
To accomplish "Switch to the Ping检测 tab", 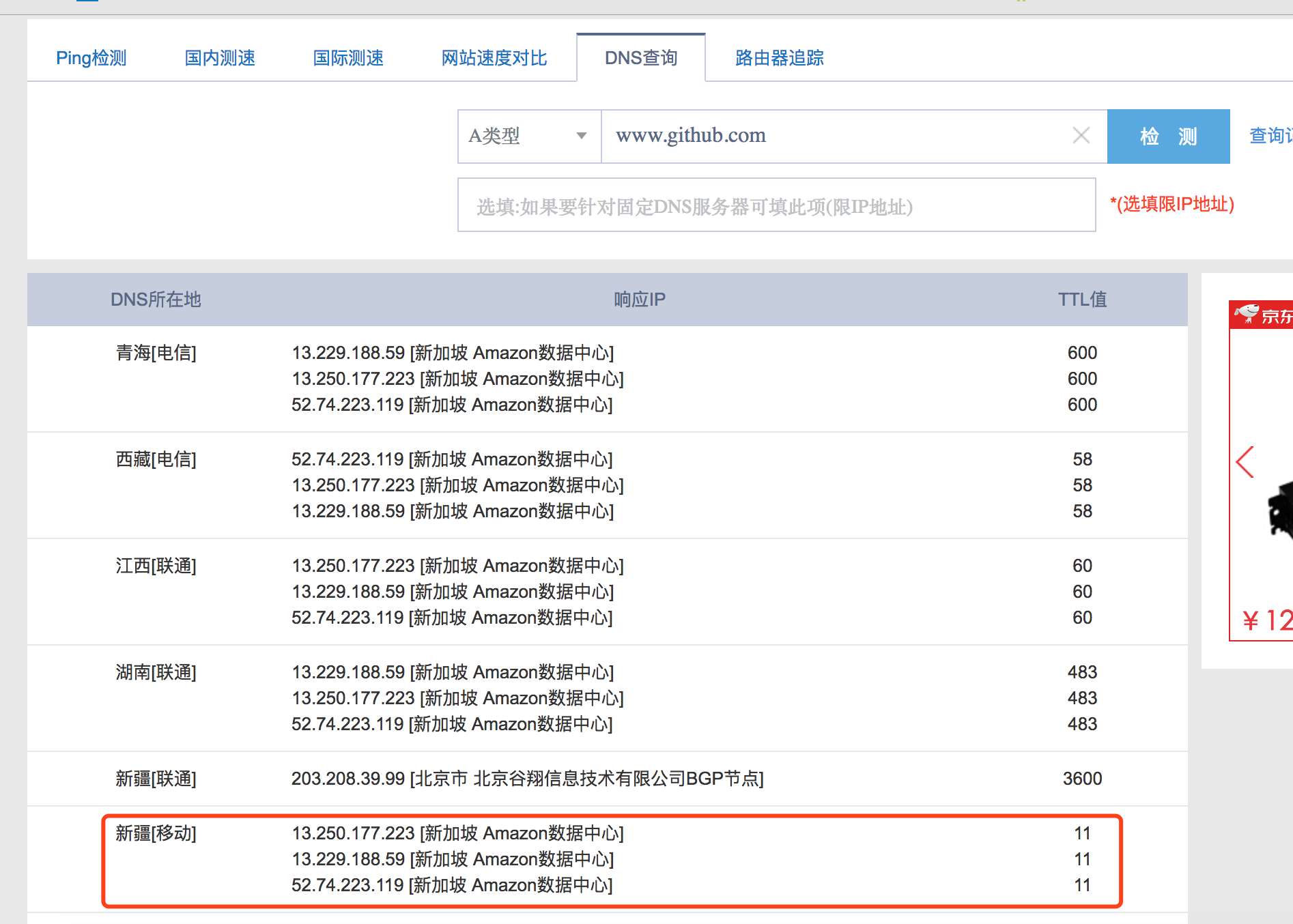I will click(91, 58).
